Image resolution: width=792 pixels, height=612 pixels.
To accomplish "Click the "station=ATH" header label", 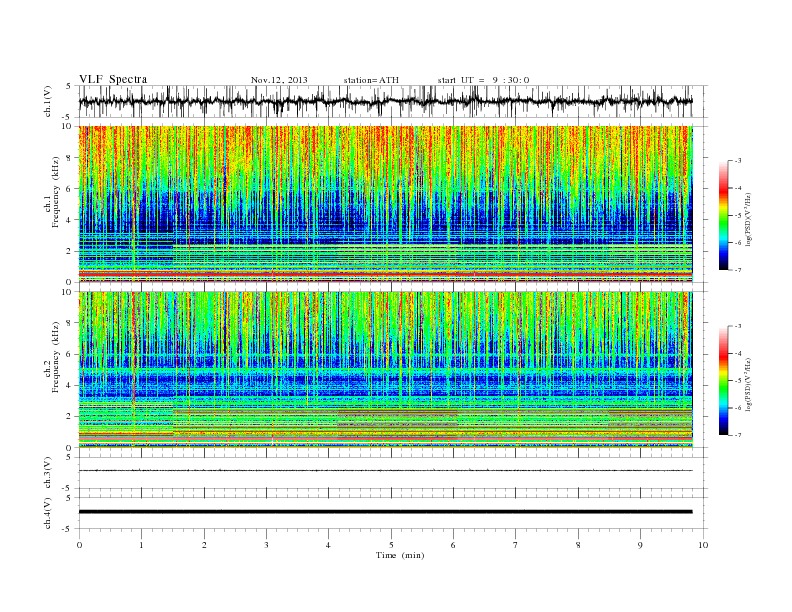I will tap(371, 80).
